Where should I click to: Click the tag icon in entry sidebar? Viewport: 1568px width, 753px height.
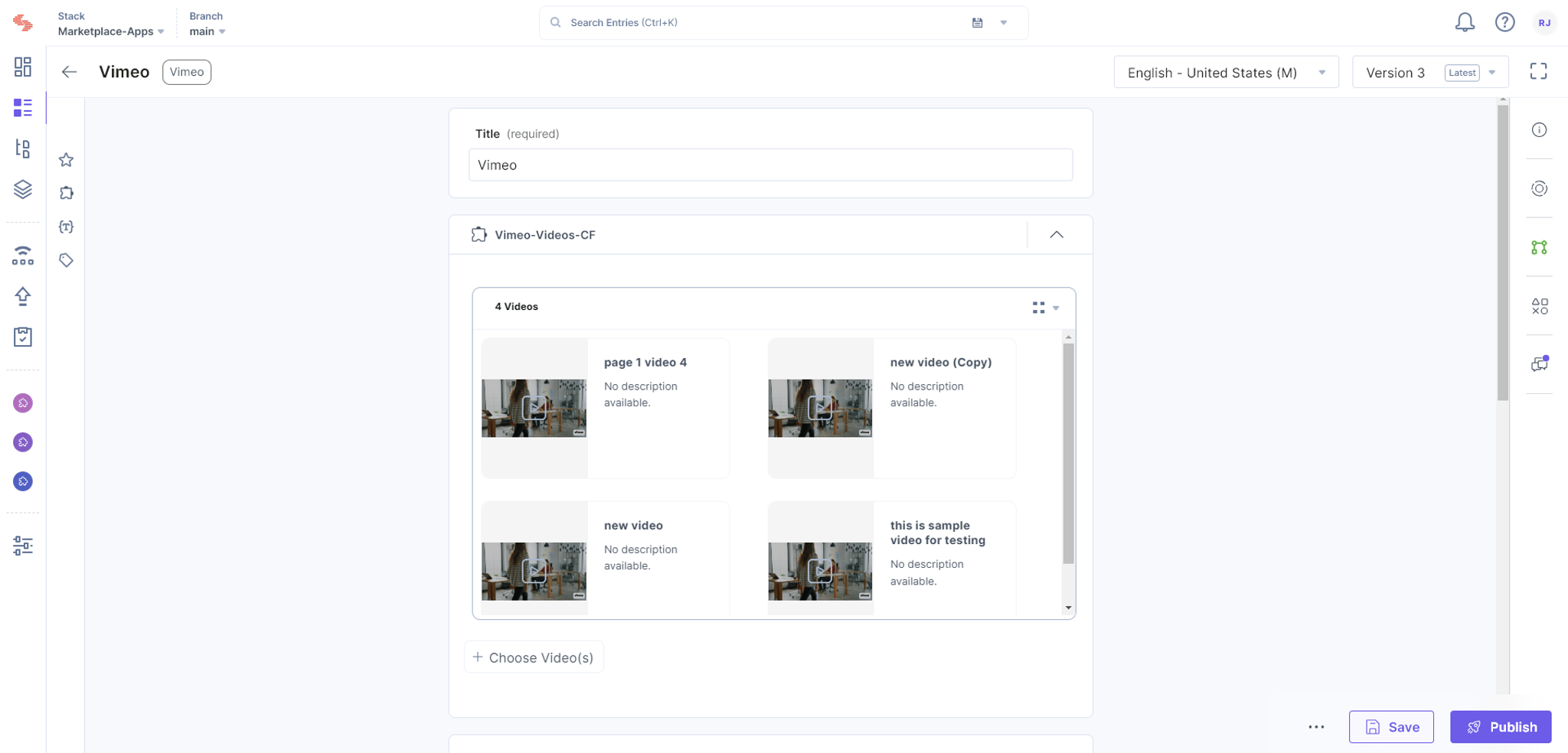(67, 260)
